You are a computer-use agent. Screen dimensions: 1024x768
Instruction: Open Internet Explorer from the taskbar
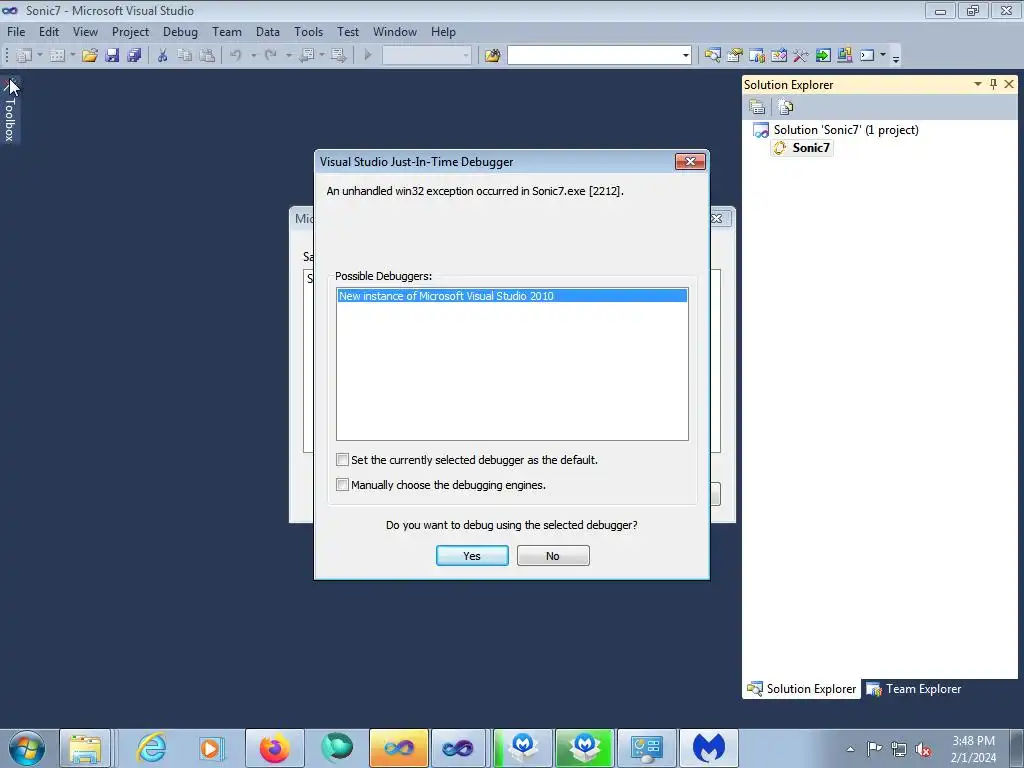click(x=152, y=748)
